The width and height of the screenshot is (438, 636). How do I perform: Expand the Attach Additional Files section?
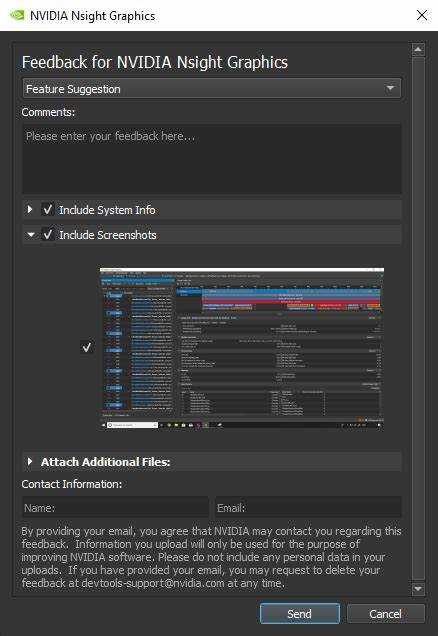(30, 462)
